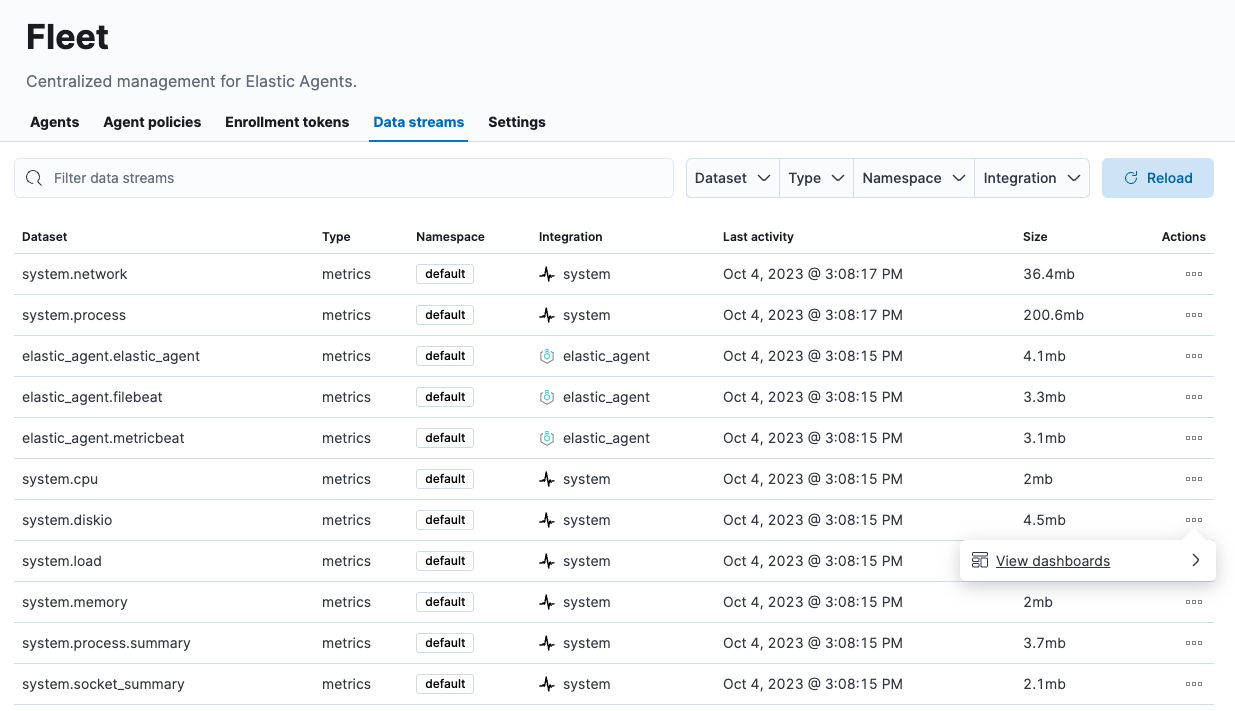The image size is (1235, 711).
Task: Click the dashboards icon next to View dashboards
Action: coord(979,560)
